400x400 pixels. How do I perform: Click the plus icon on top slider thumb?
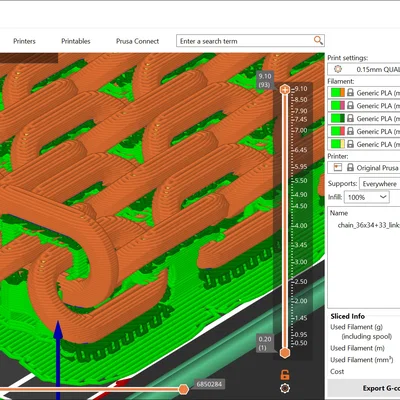click(x=285, y=89)
